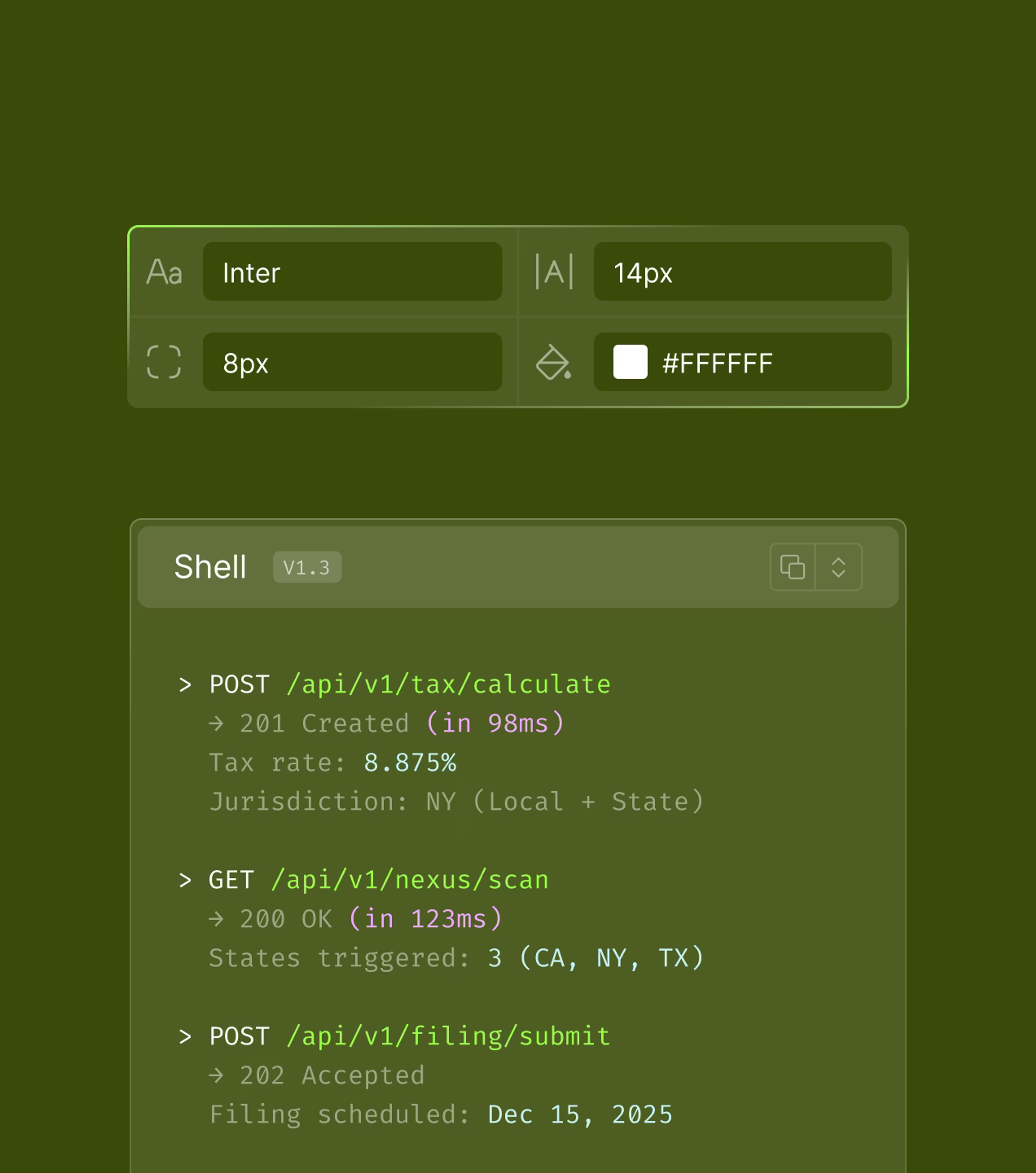Click the V1.3 version badge
The image size is (1036, 1173).
[307, 567]
